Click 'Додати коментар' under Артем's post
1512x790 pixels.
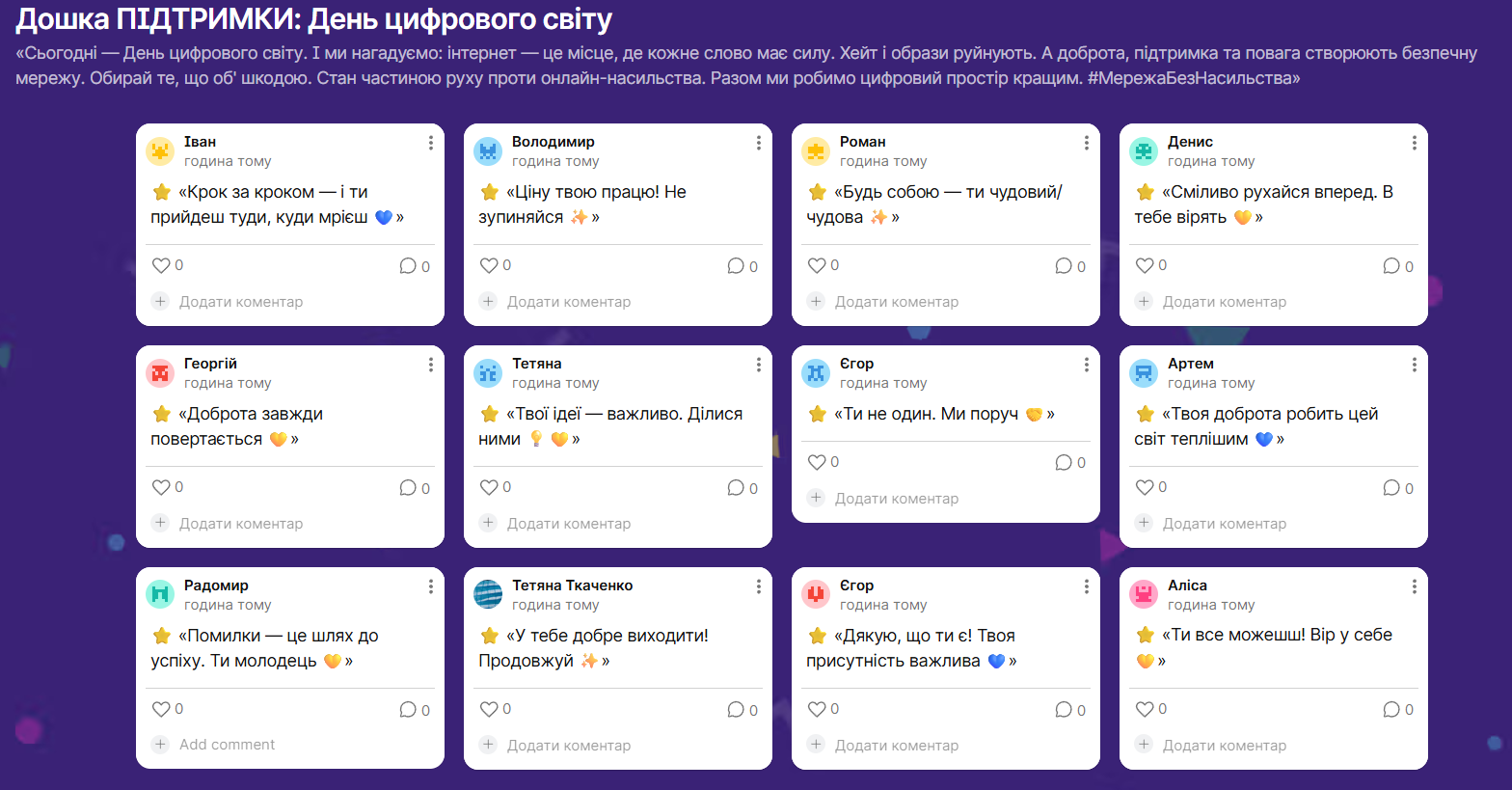[1225, 524]
